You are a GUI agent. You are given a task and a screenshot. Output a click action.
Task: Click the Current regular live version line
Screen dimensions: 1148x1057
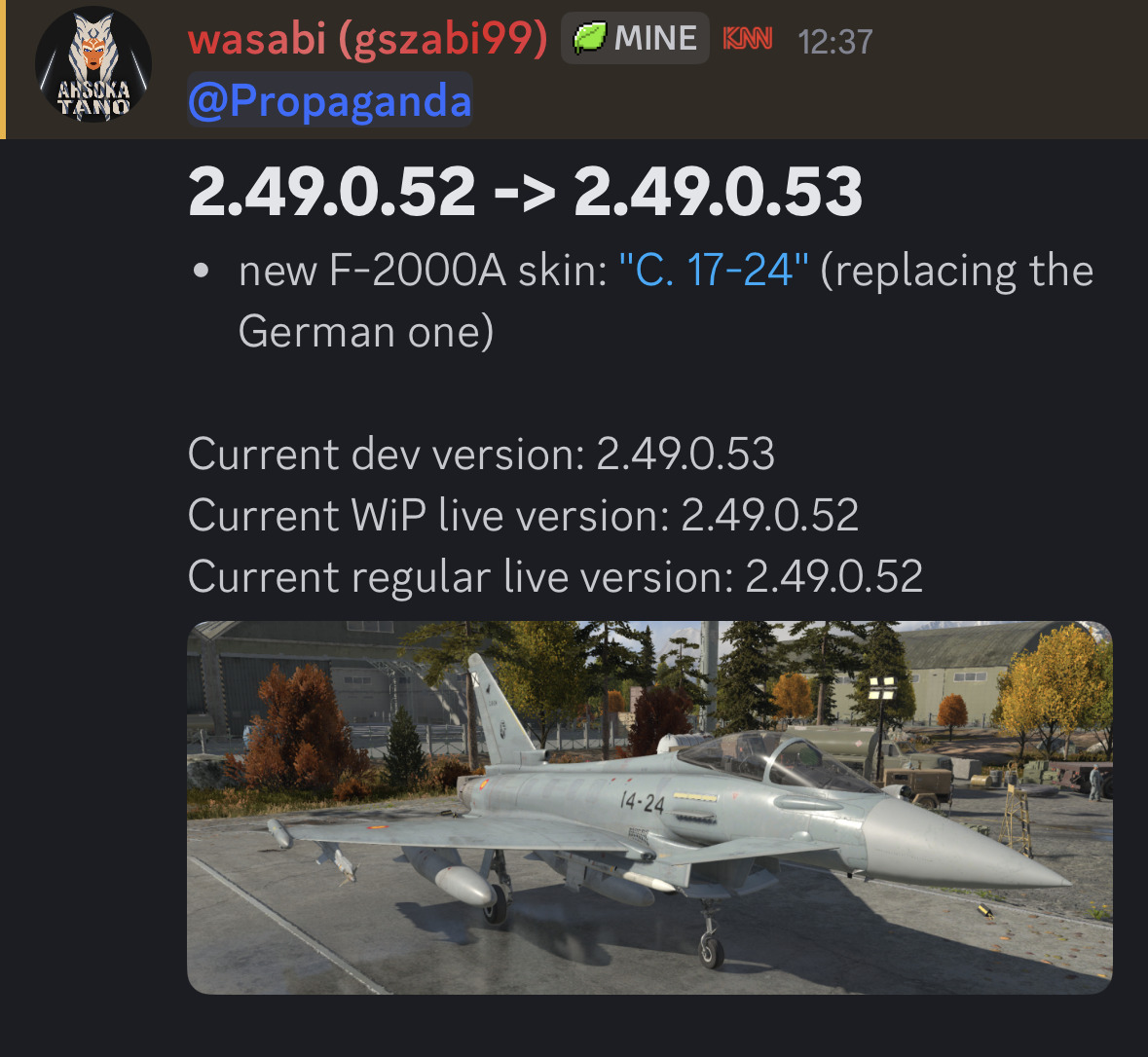[x=555, y=577]
